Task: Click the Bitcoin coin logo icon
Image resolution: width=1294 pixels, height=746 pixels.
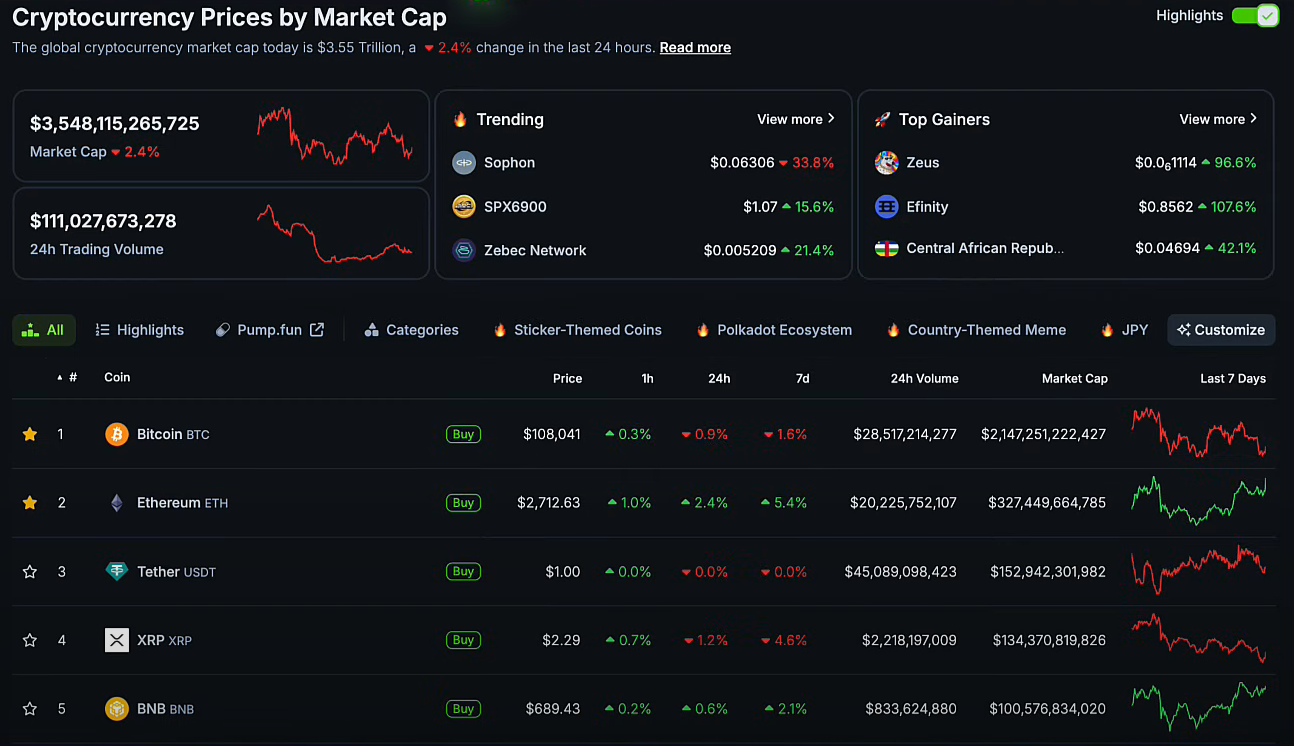Action: point(117,434)
